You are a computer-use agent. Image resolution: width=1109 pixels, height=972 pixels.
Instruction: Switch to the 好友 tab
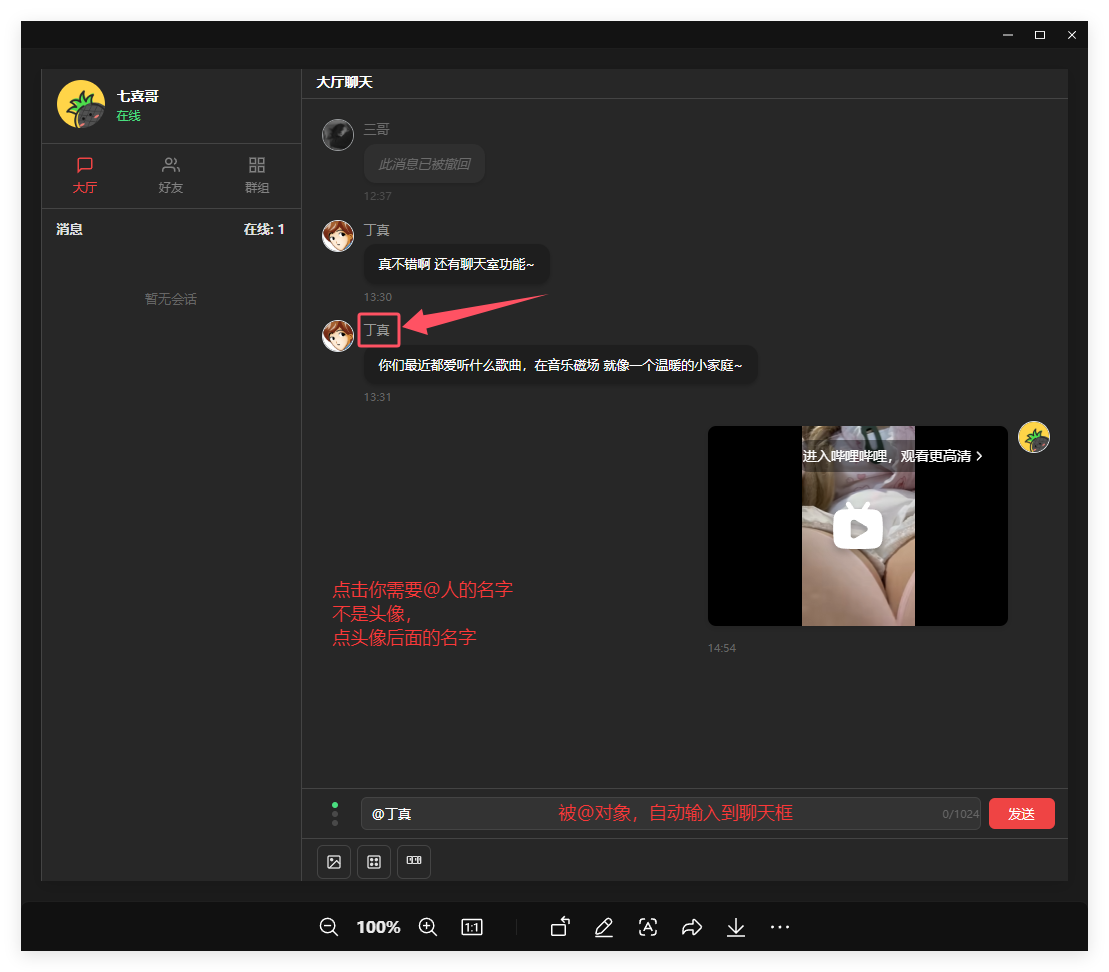point(171,175)
